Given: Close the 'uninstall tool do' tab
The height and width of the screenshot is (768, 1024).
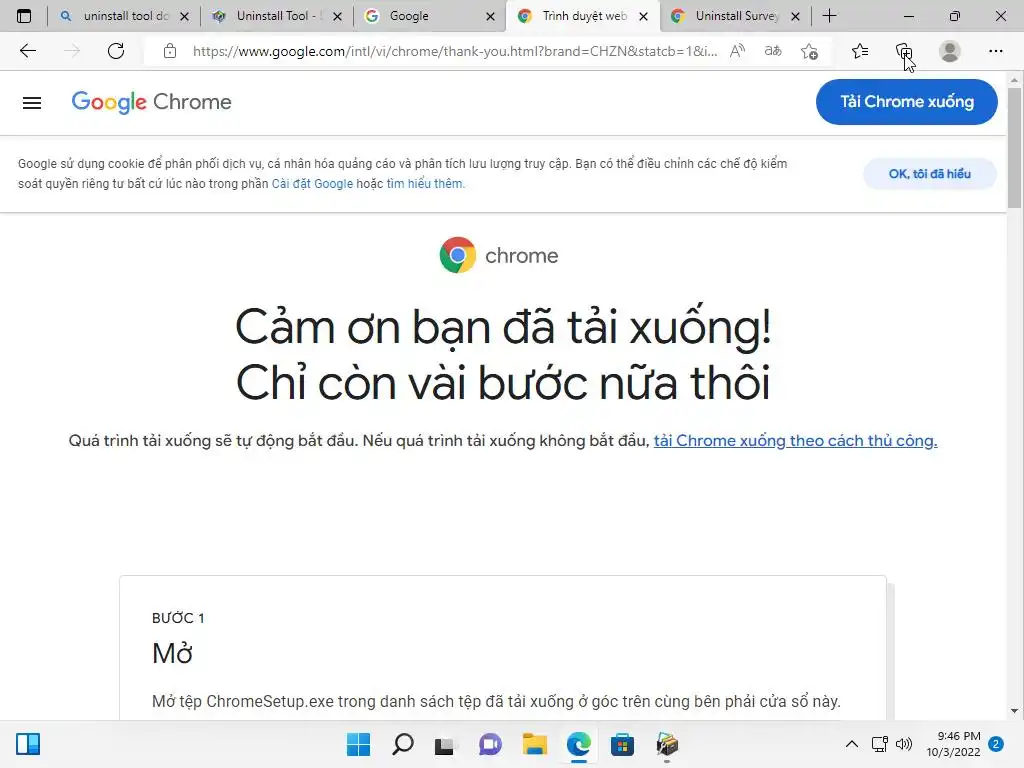Looking at the screenshot, I should (184, 16).
